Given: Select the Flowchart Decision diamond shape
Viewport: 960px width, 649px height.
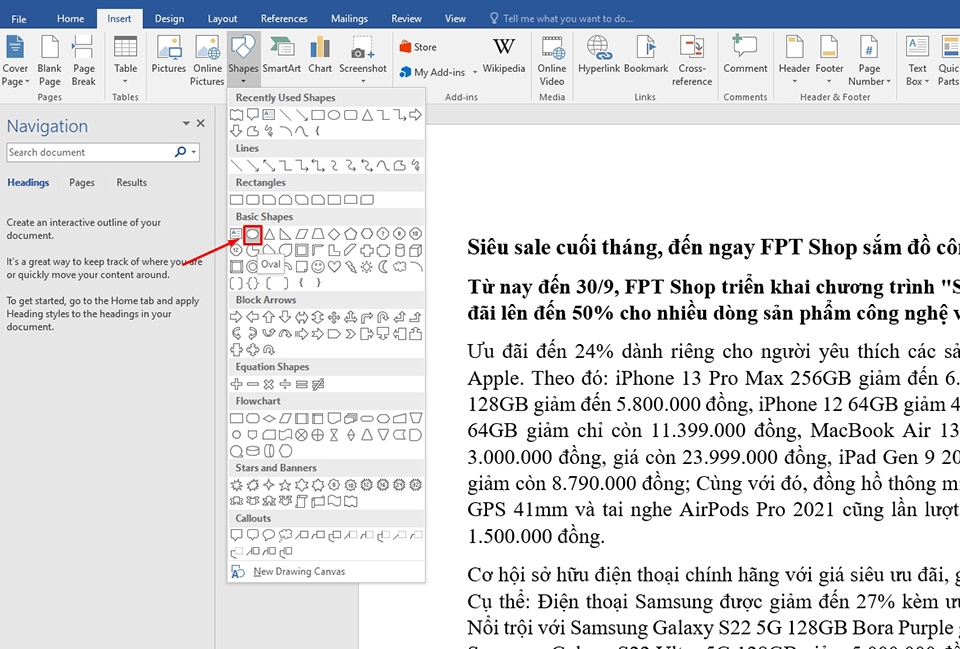Looking at the screenshot, I should tap(269, 419).
